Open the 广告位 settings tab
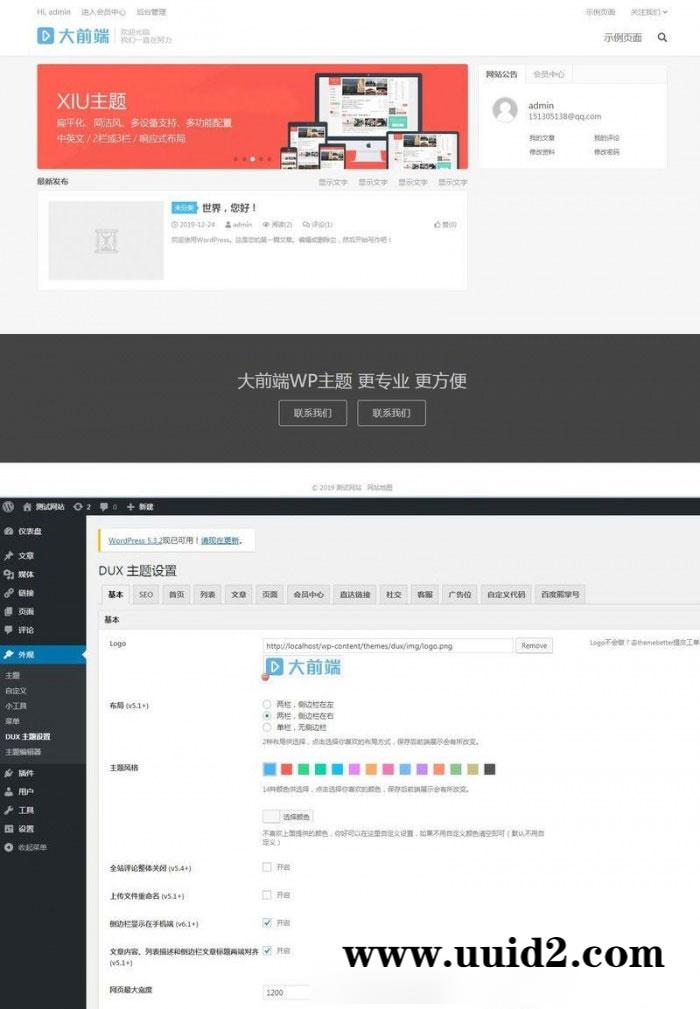This screenshot has height=1009, width=700. [459, 595]
